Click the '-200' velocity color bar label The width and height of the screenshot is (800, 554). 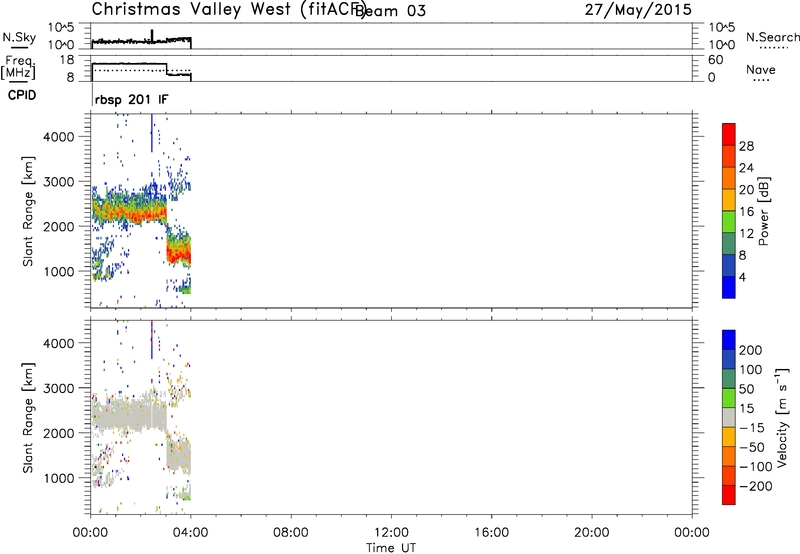(756, 486)
